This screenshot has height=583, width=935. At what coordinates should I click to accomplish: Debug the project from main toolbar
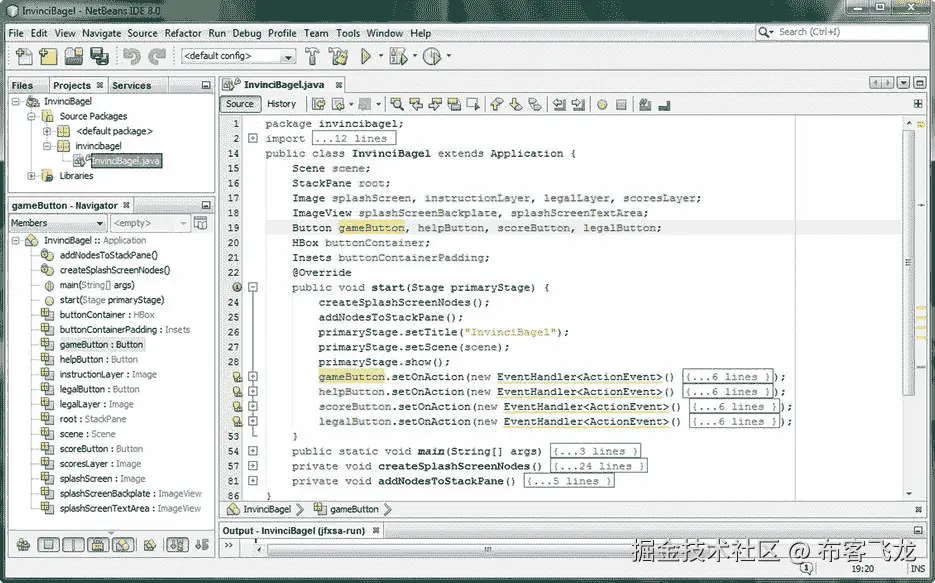[398, 57]
